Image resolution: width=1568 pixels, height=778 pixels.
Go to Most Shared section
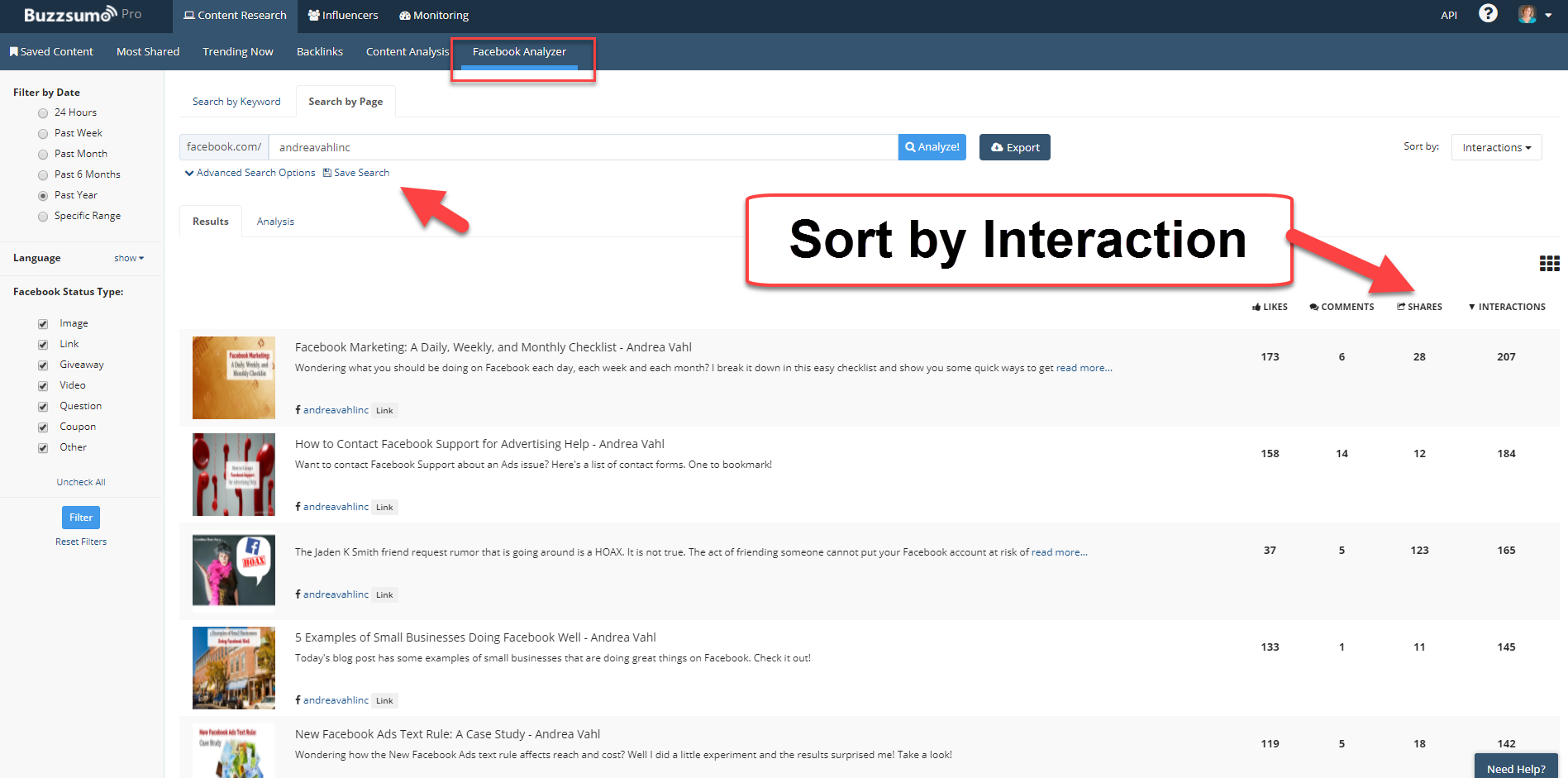click(148, 51)
